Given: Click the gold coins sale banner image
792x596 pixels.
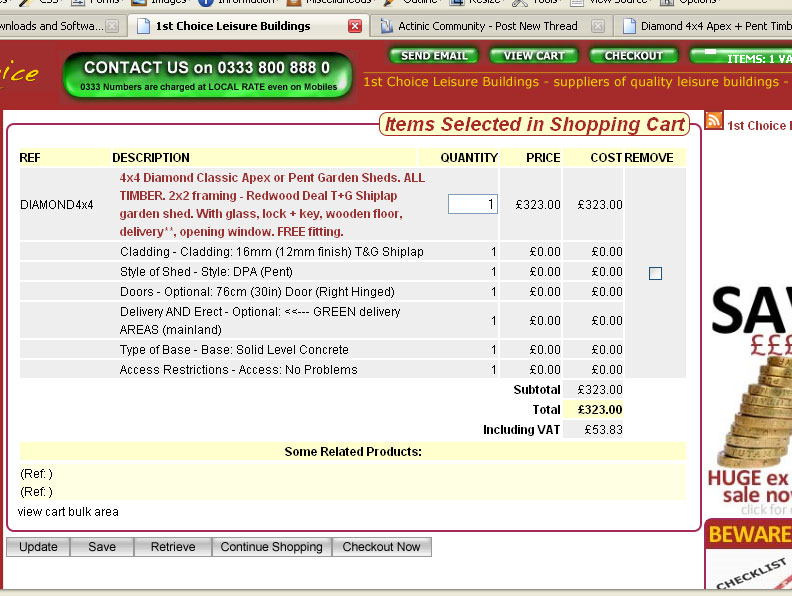Looking at the screenshot, I should pos(750,400).
